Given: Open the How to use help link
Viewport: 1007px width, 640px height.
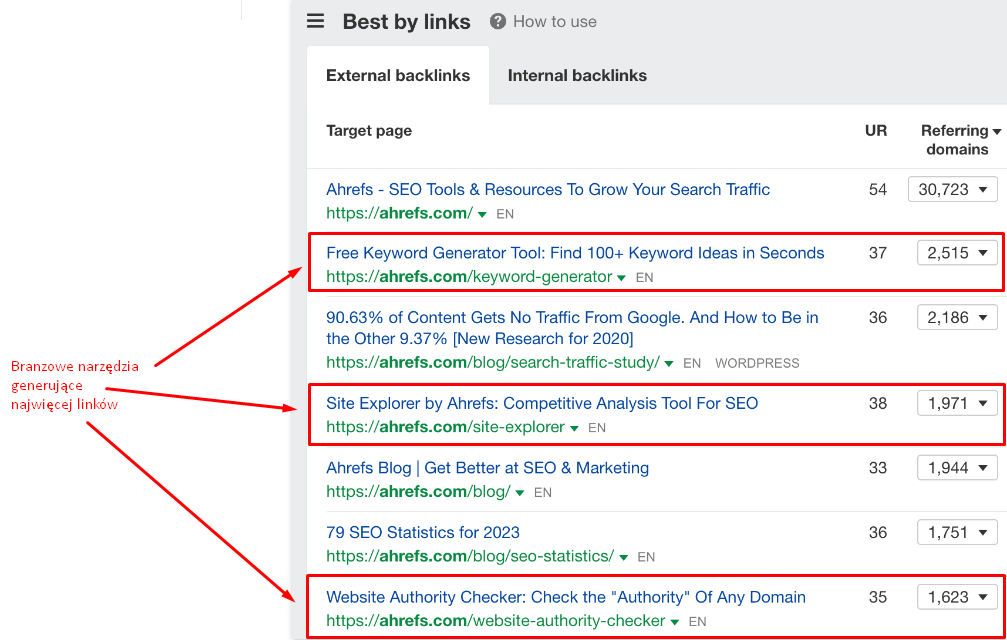Looking at the screenshot, I should (x=555, y=21).
